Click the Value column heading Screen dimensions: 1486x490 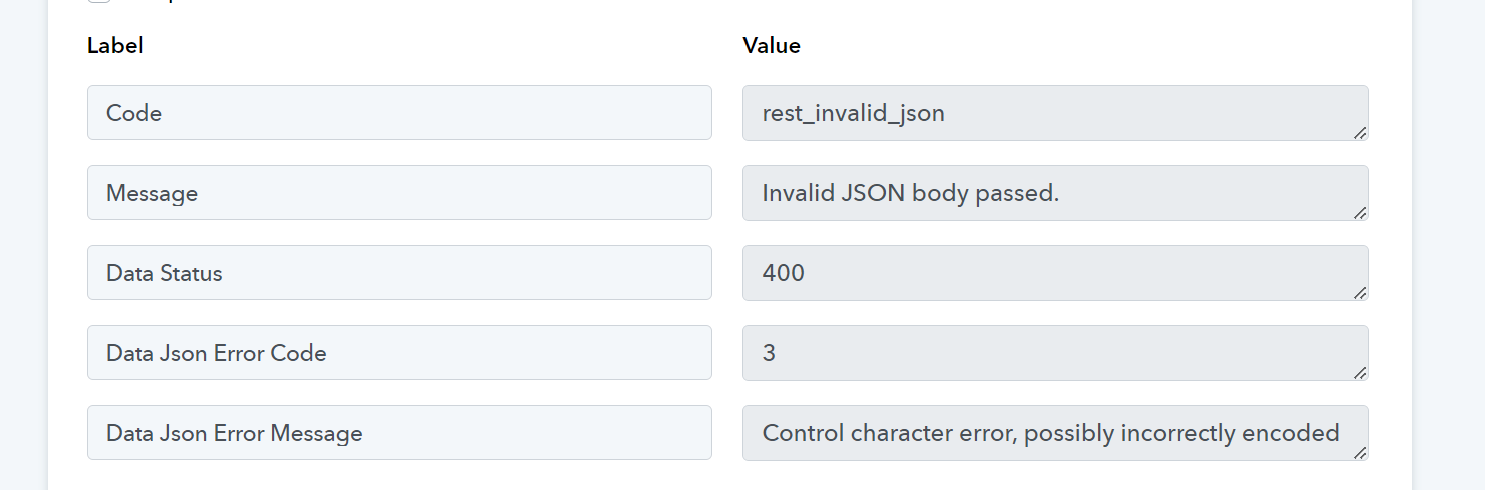coord(771,45)
